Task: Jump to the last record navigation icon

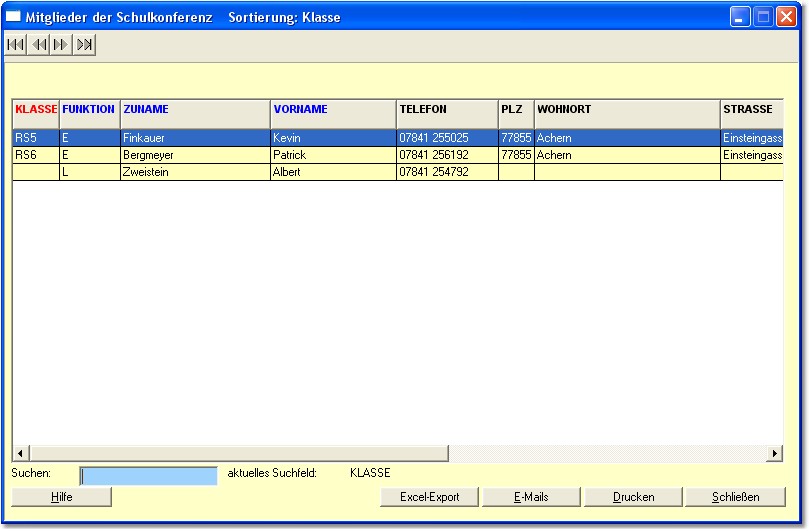Action: (x=84, y=44)
